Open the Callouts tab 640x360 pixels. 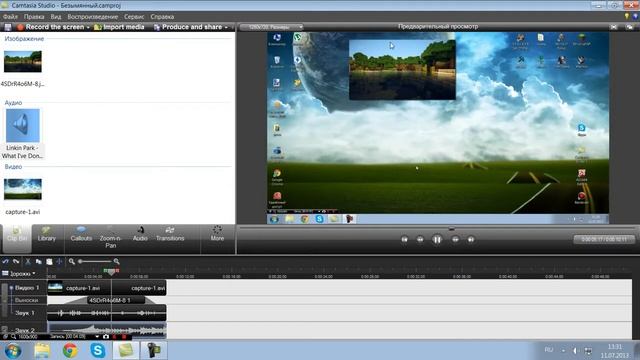[81, 235]
